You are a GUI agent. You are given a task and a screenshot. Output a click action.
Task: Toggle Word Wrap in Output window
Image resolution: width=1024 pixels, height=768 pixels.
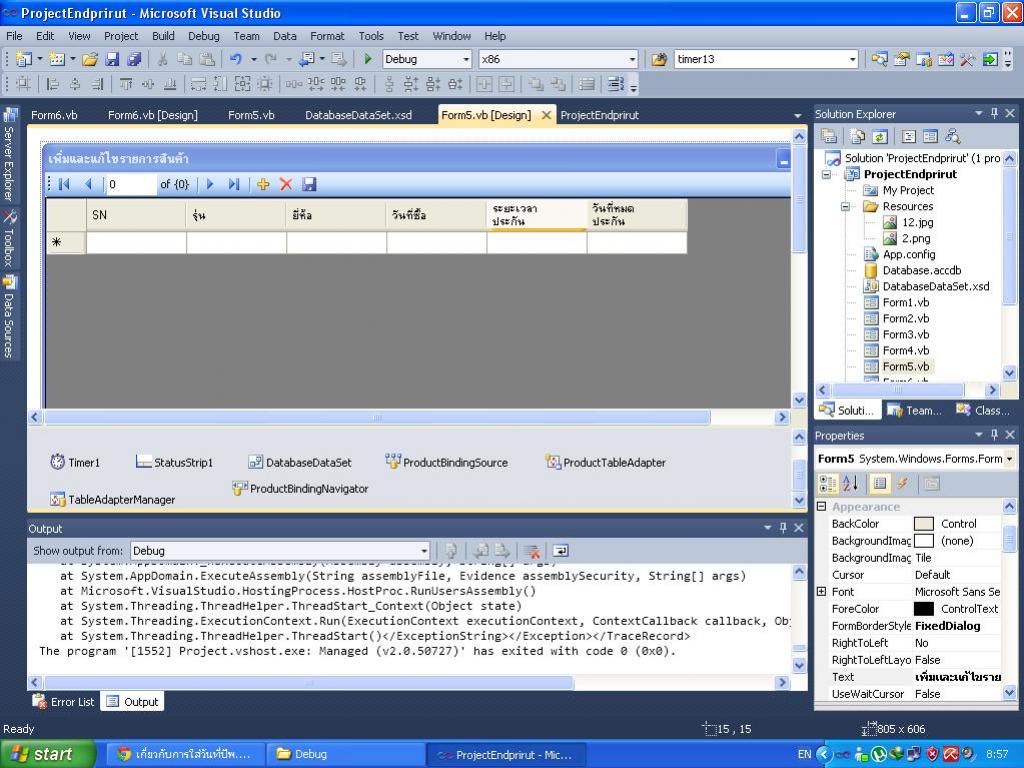coord(561,550)
